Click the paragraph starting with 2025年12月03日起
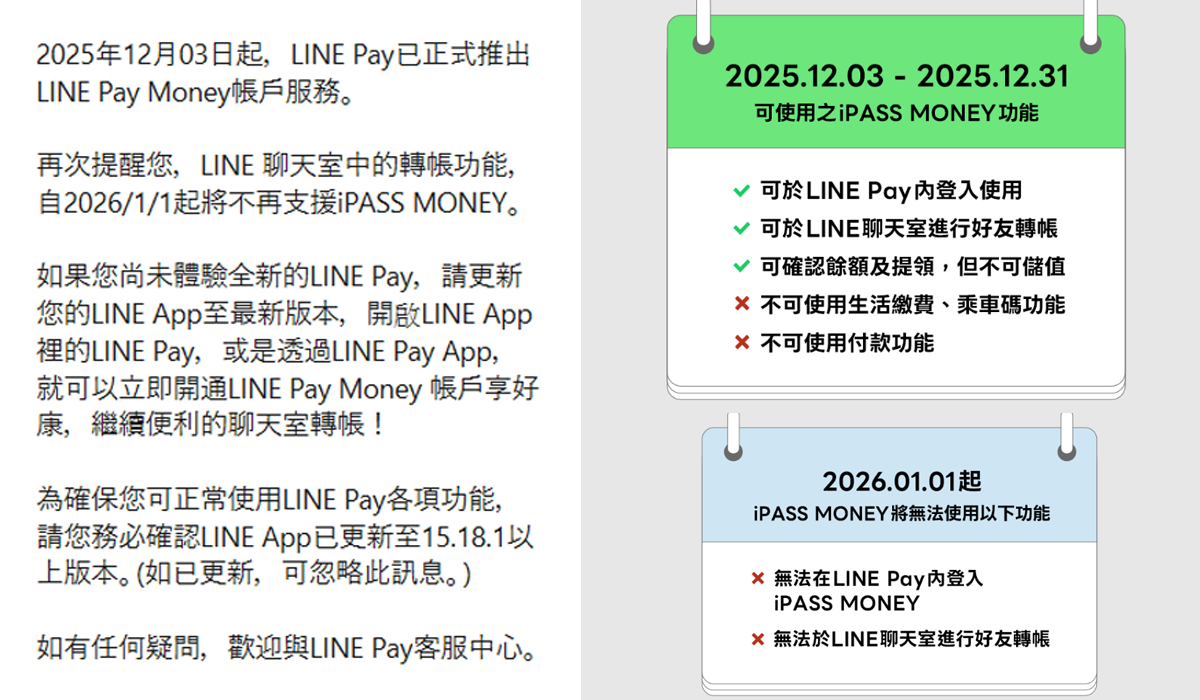Viewport: 1200px width, 700px height. (283, 73)
